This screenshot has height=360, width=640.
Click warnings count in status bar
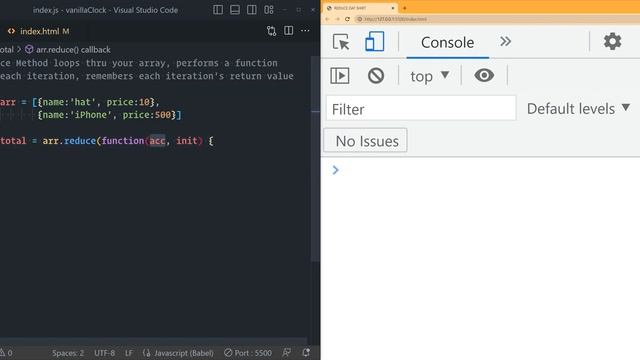click(x=6, y=353)
